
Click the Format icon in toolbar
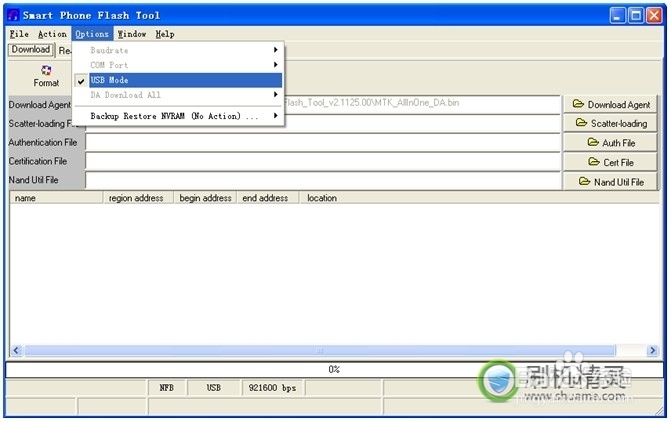(46, 77)
